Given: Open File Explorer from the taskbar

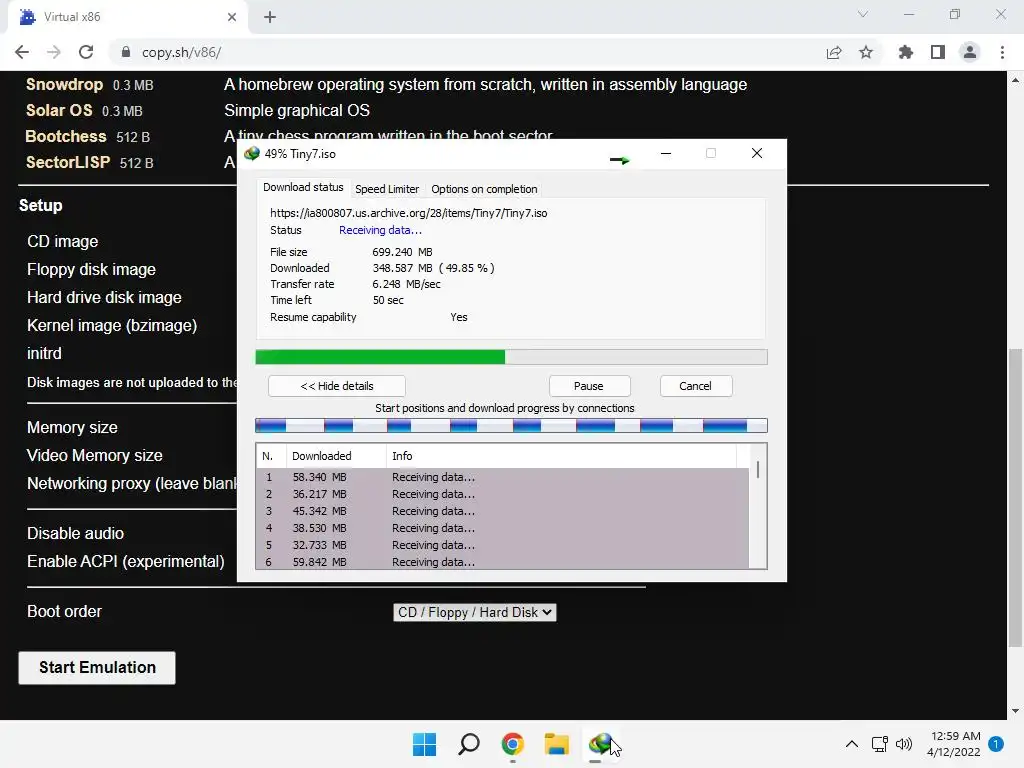Looking at the screenshot, I should pos(557,744).
